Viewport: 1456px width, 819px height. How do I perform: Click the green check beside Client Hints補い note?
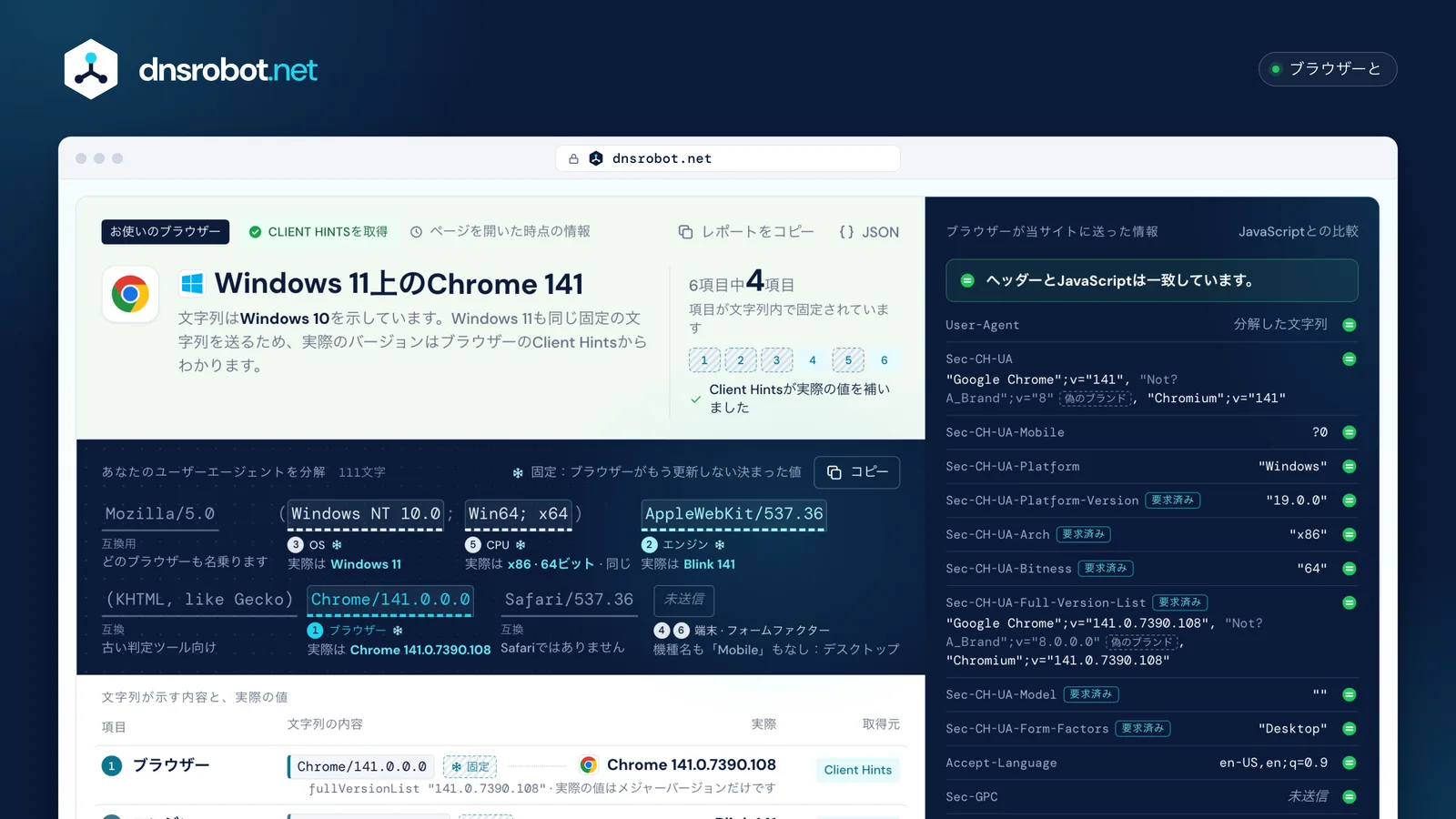tap(696, 399)
